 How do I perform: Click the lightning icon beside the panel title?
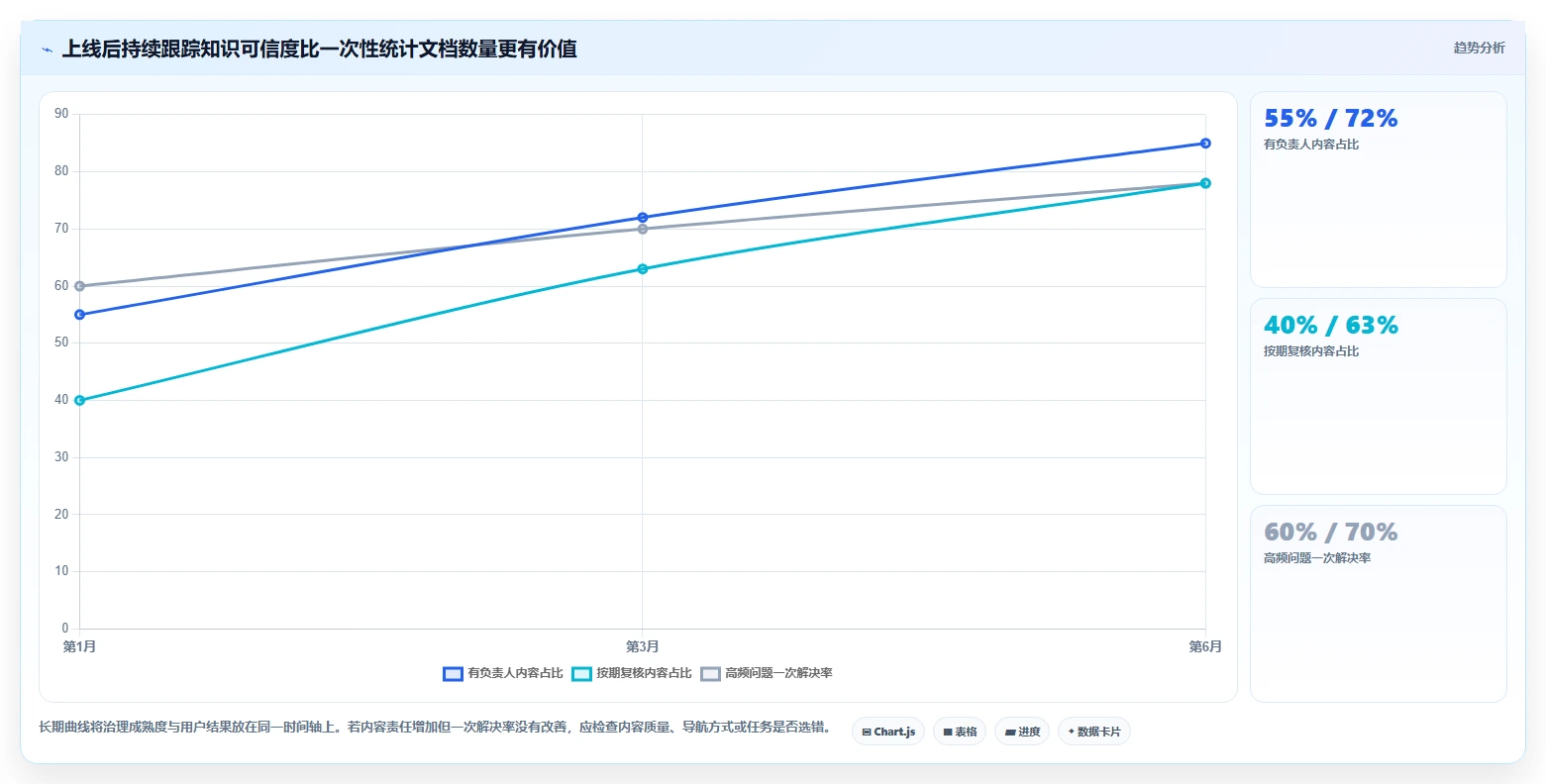tap(48, 49)
